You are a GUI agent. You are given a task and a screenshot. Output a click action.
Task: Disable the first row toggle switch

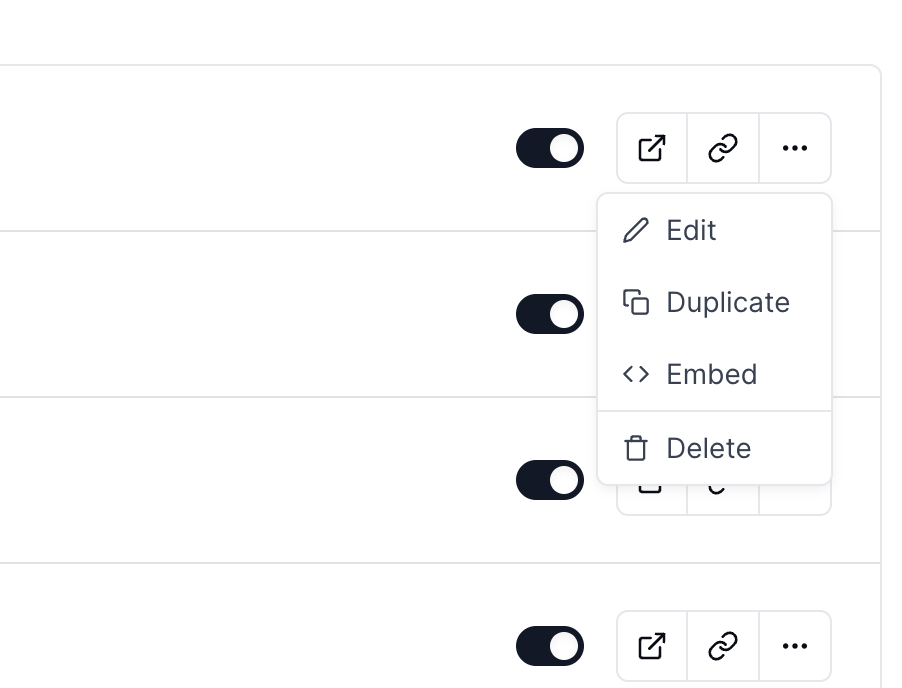pos(549,148)
